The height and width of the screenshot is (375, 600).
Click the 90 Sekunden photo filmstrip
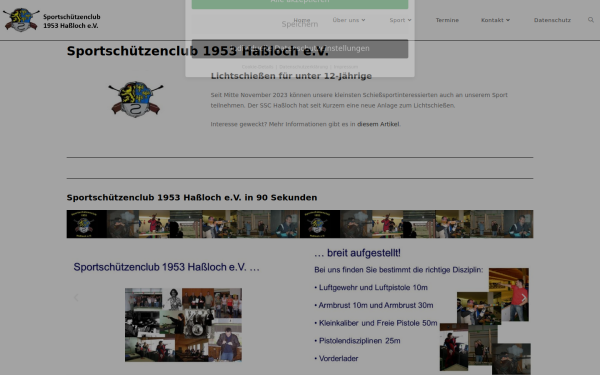click(300, 224)
